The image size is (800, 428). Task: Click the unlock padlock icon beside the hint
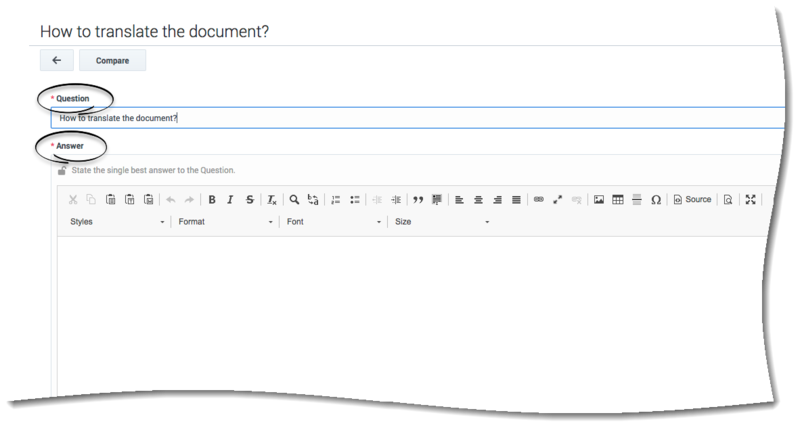(x=62, y=170)
